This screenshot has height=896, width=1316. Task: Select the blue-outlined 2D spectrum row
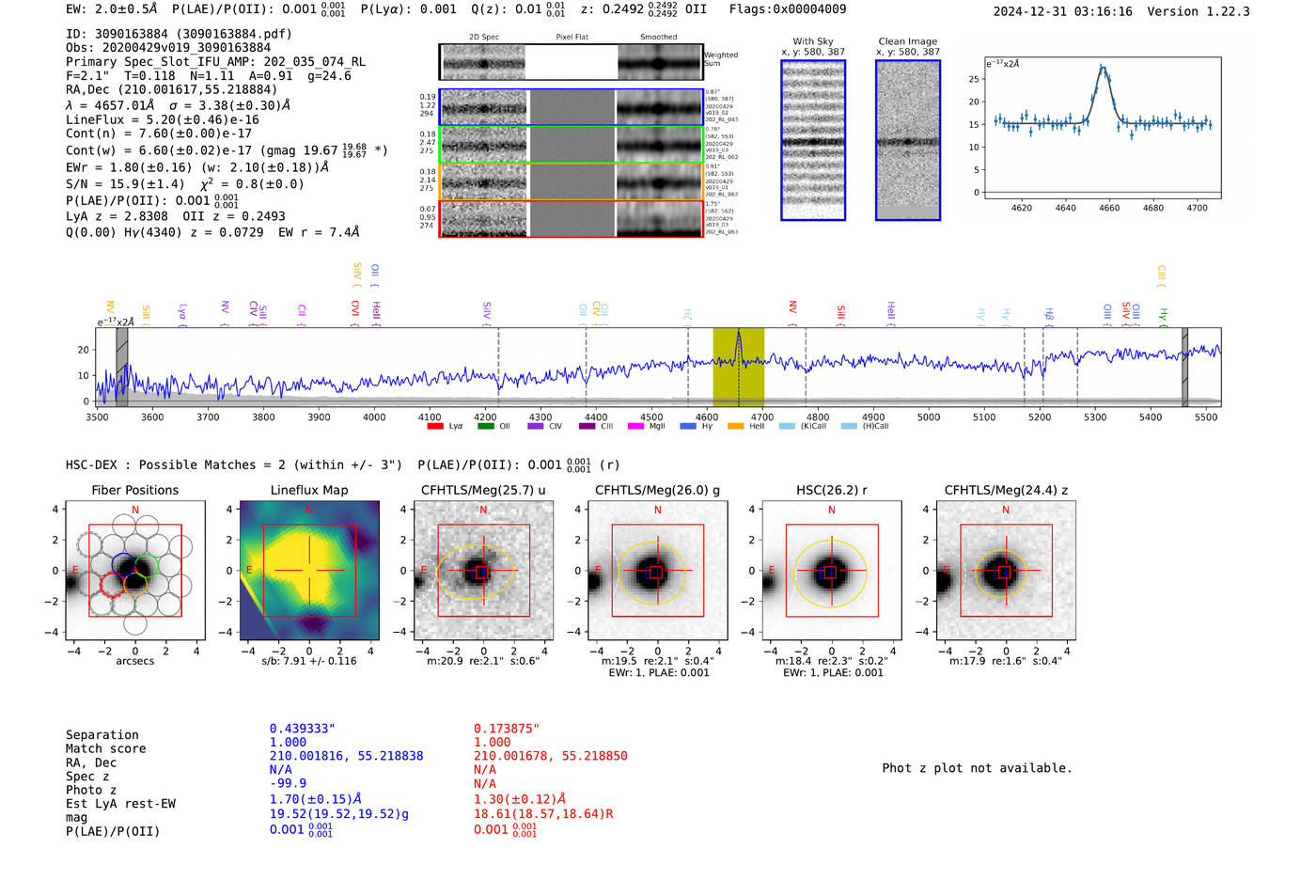[x=571, y=107]
